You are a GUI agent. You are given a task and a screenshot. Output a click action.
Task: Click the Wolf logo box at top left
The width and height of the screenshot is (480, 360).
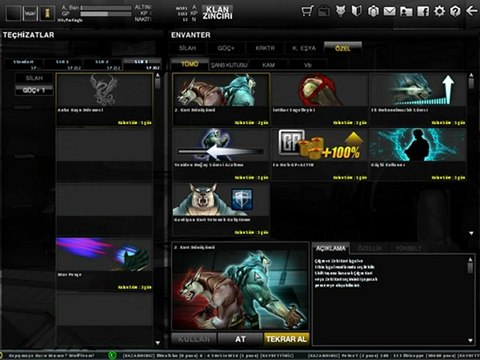pyautogui.click(x=30, y=13)
